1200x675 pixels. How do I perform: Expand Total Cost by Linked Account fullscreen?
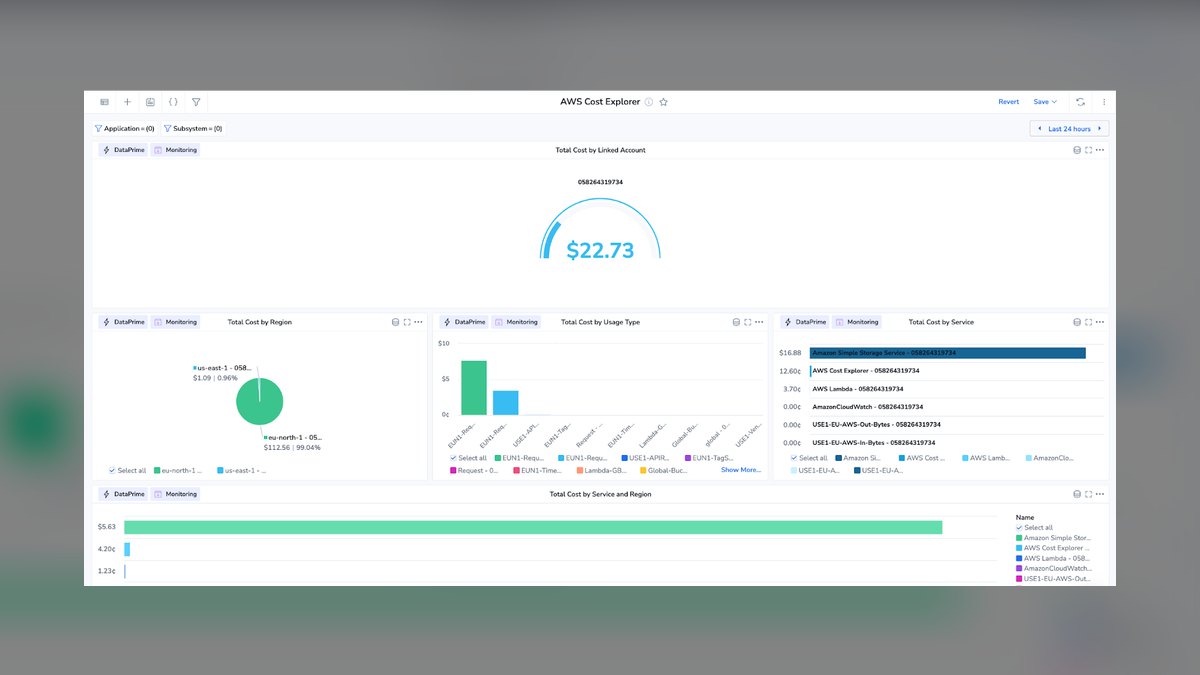[x=1088, y=150]
